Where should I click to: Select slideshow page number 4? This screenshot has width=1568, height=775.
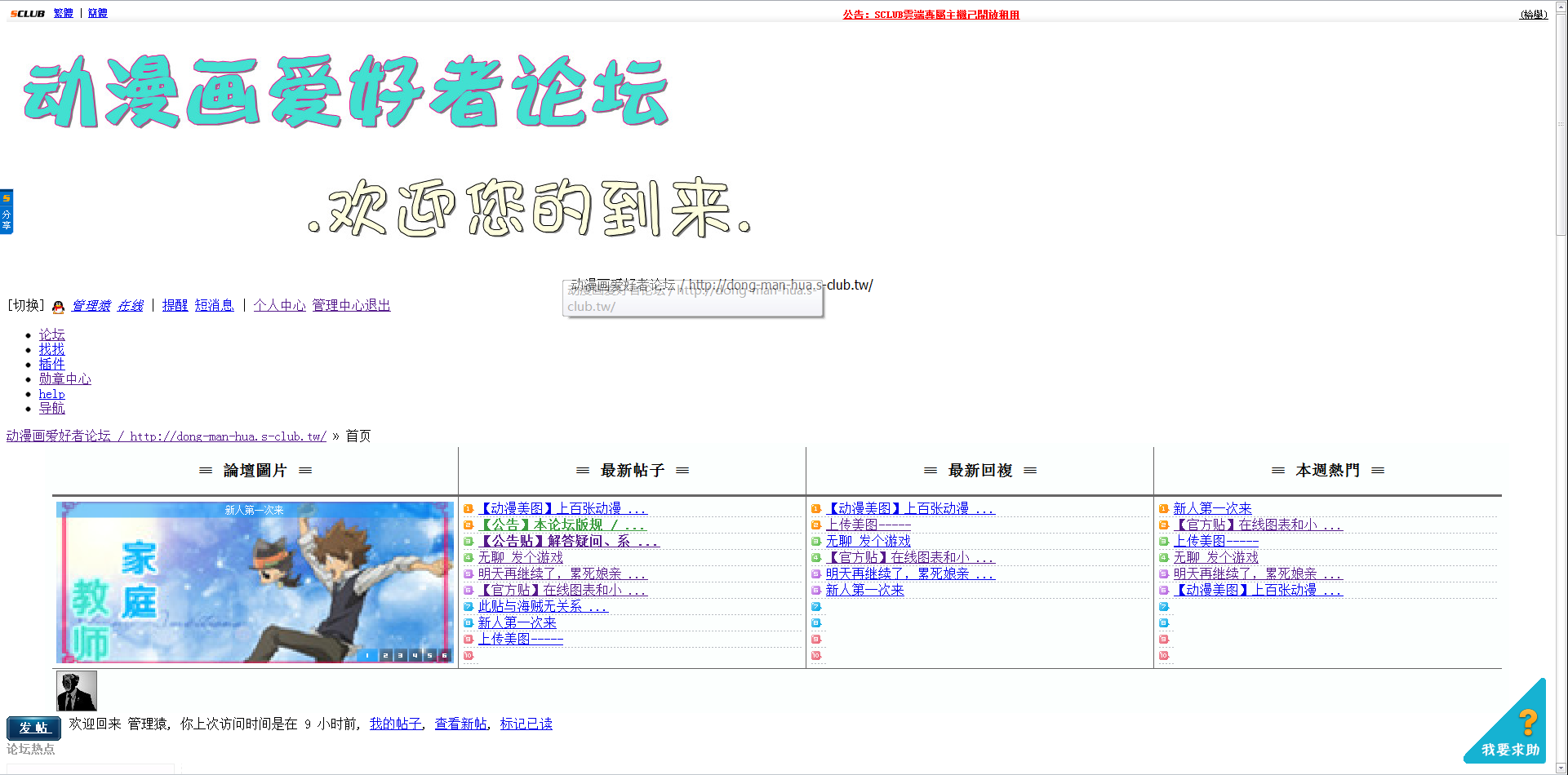(415, 655)
